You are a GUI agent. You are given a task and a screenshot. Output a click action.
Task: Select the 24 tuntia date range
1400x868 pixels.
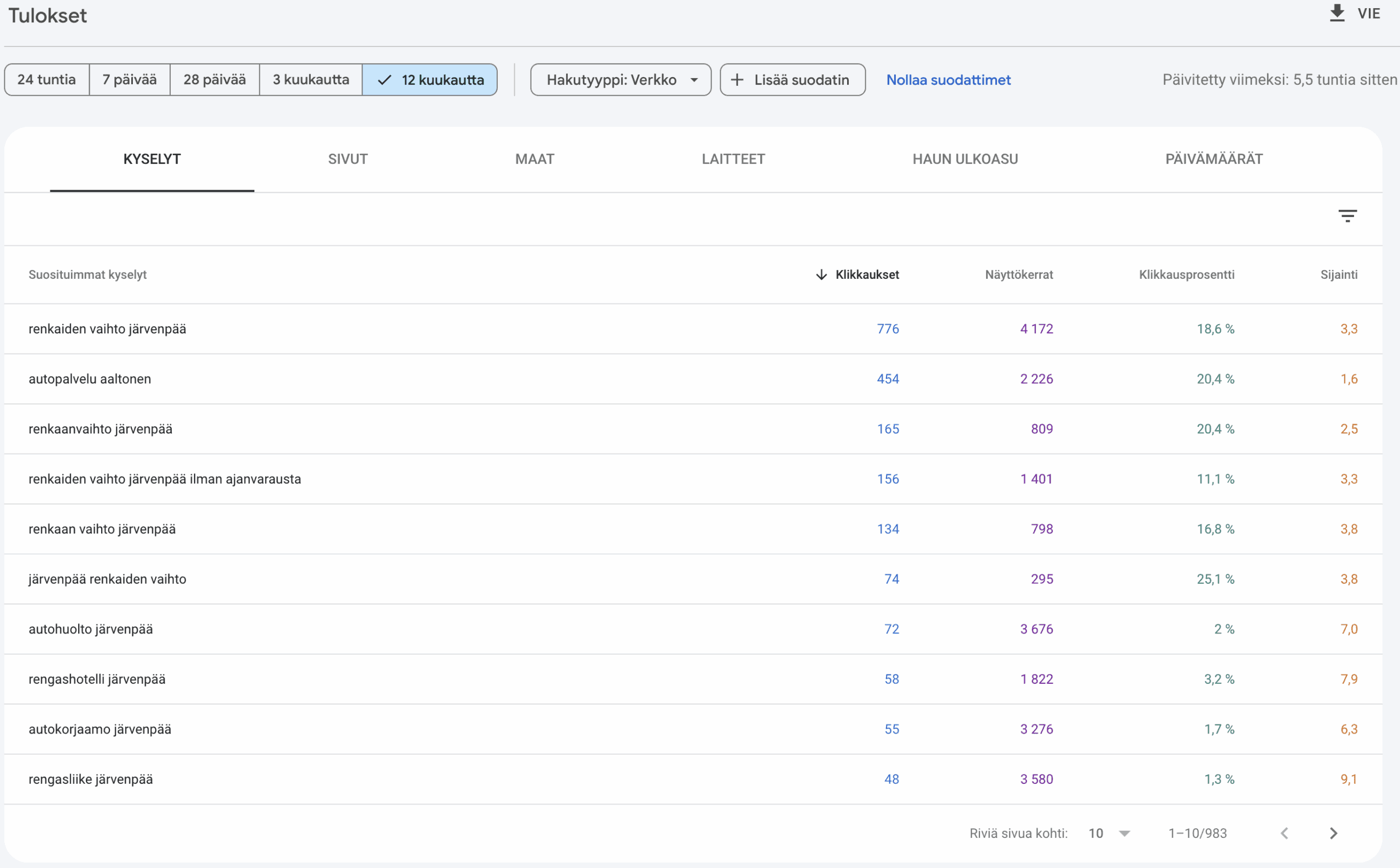click(x=46, y=80)
